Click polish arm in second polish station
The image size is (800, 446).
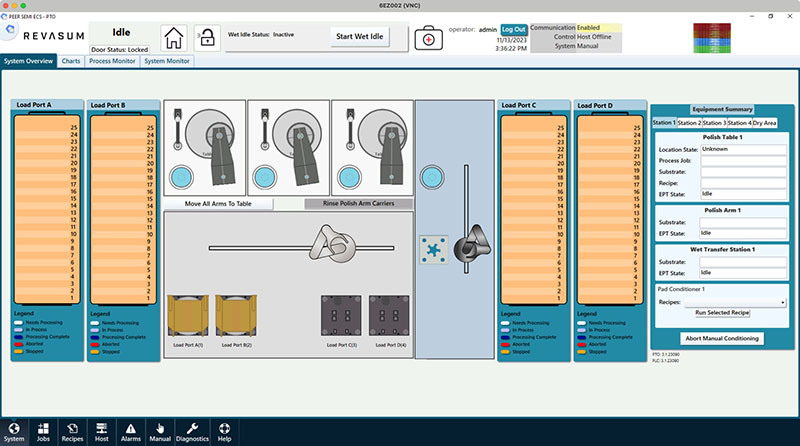[304, 155]
